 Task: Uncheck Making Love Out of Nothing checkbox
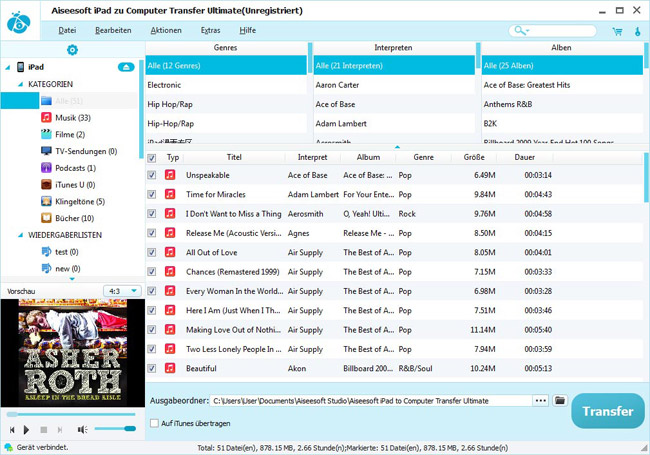pos(152,329)
